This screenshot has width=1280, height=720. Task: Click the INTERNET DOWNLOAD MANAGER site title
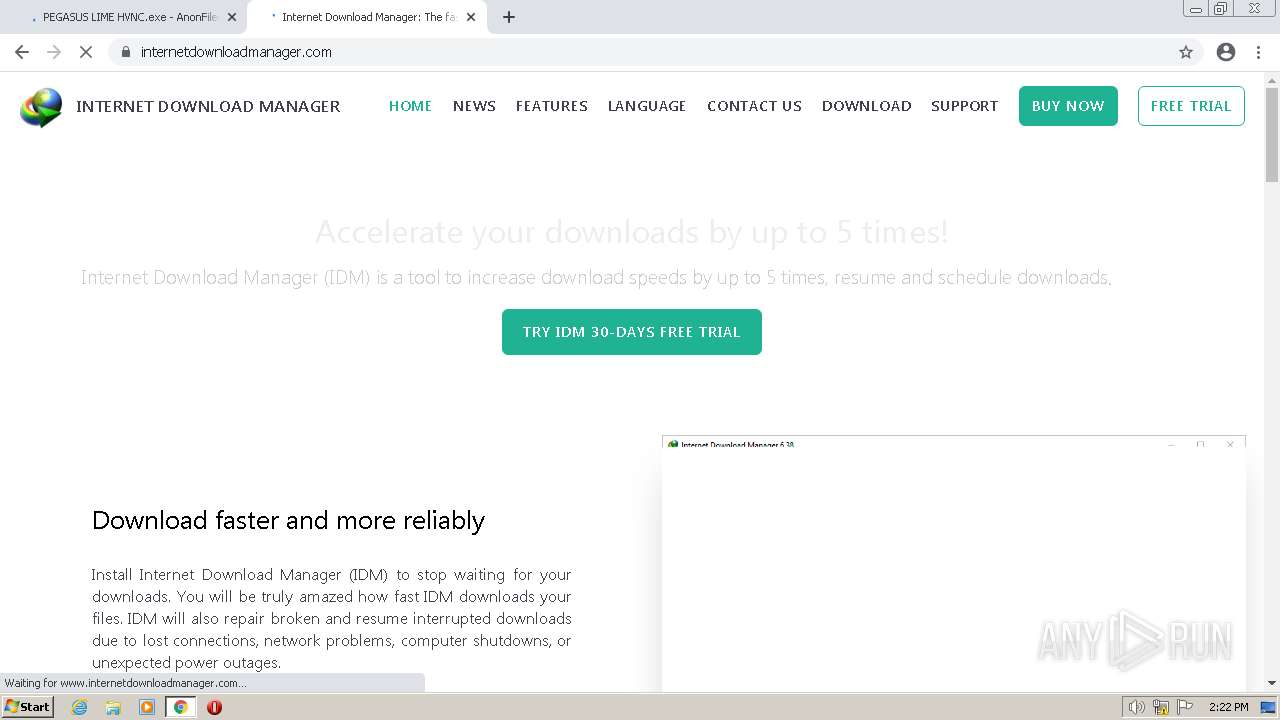208,106
